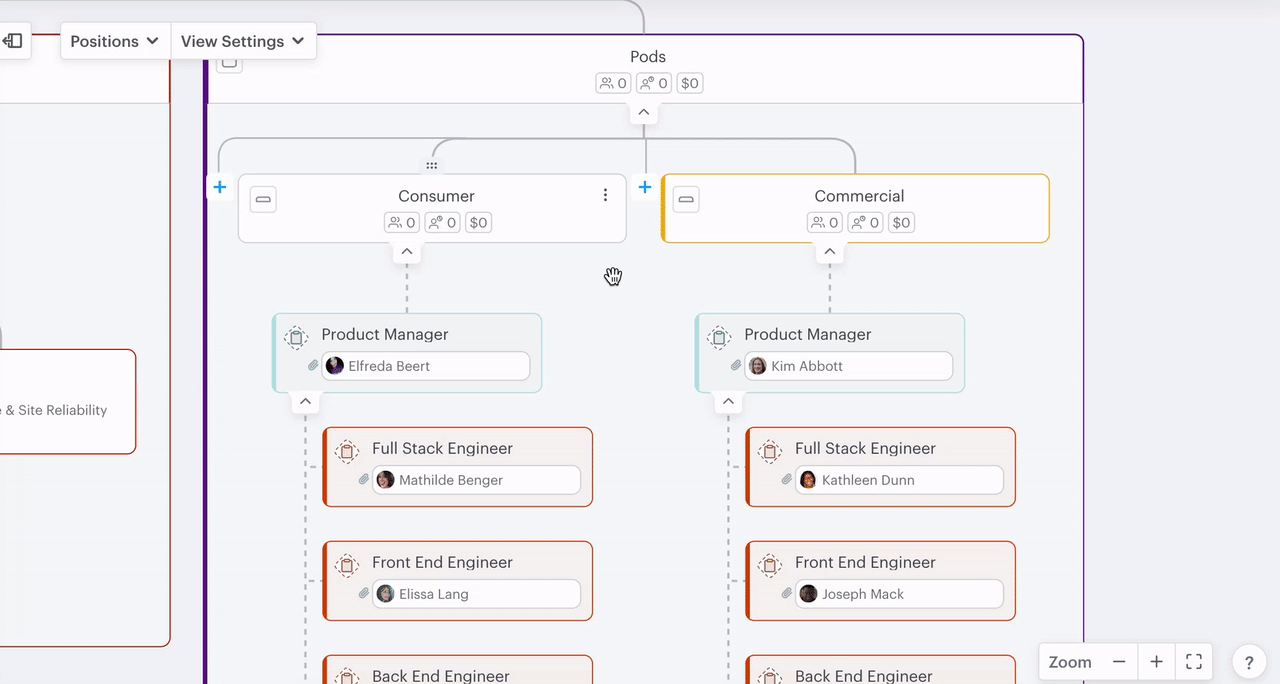The image size is (1280, 684).
Task: Click Mathilde Benger's avatar thumbnail
Action: click(x=385, y=479)
